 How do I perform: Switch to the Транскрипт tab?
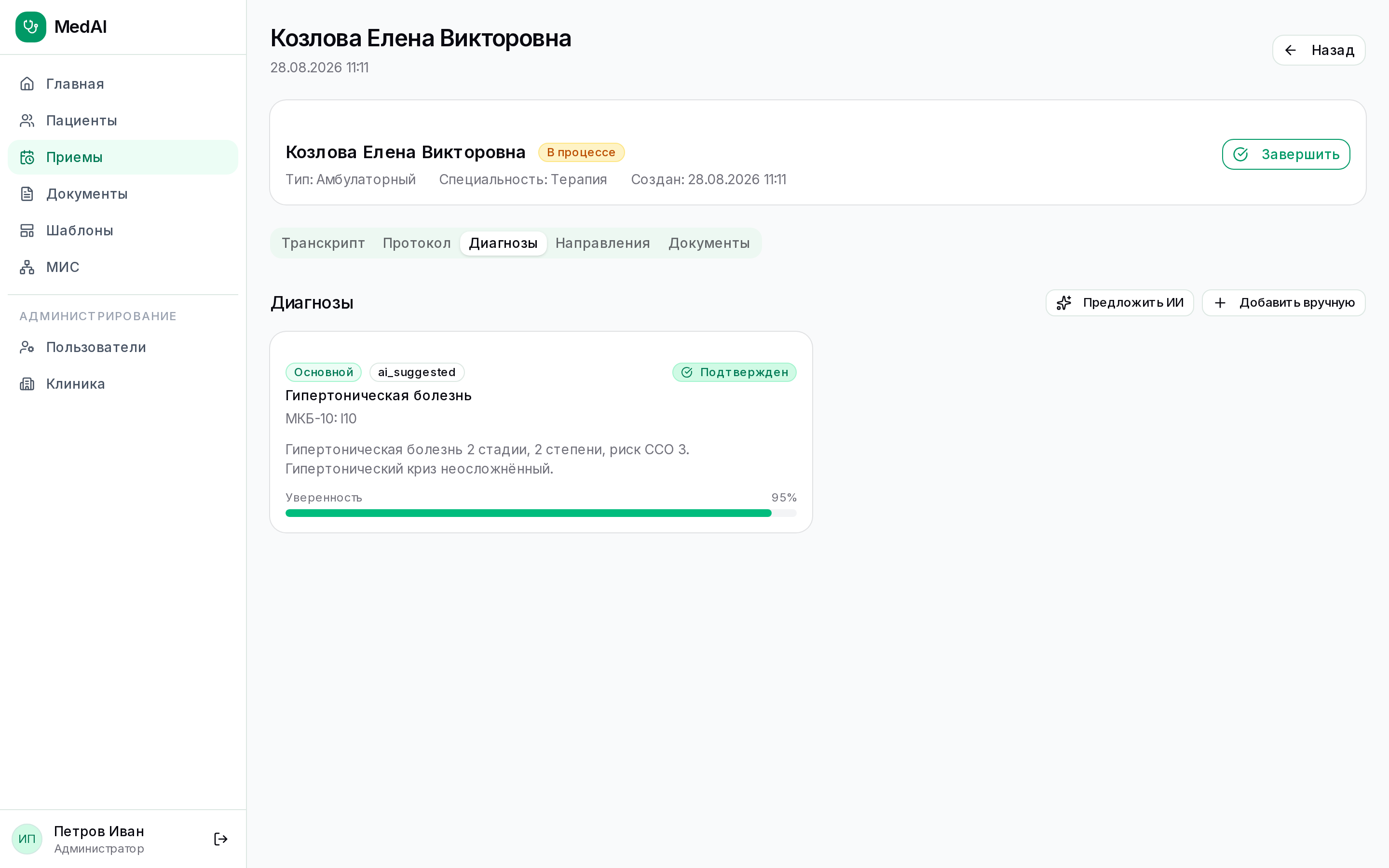click(x=323, y=244)
